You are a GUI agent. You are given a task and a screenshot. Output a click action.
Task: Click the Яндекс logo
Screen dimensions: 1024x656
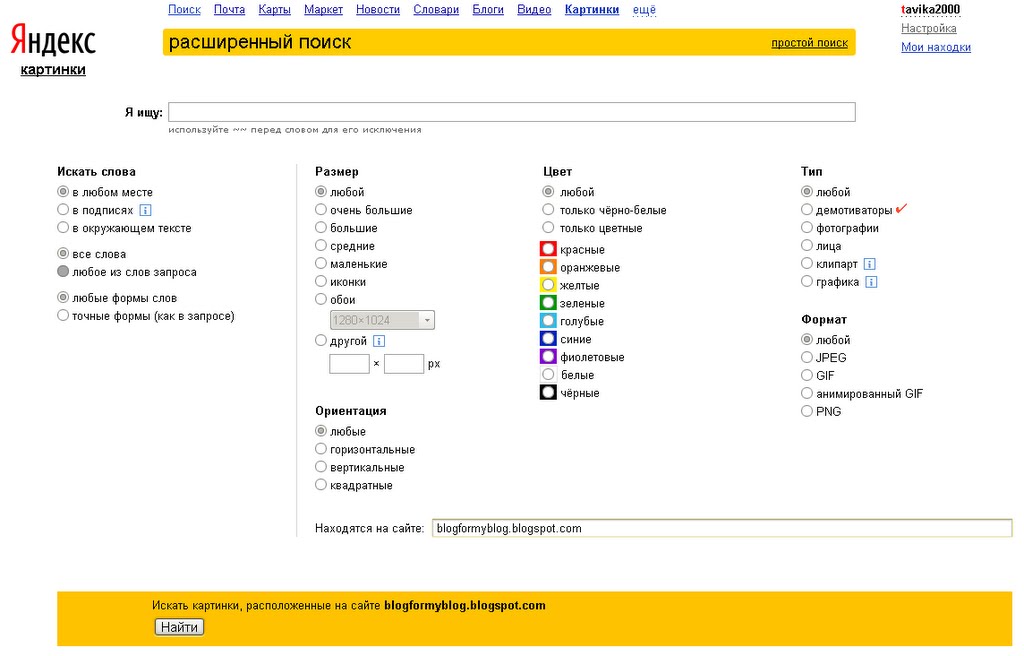pyautogui.click(x=54, y=41)
